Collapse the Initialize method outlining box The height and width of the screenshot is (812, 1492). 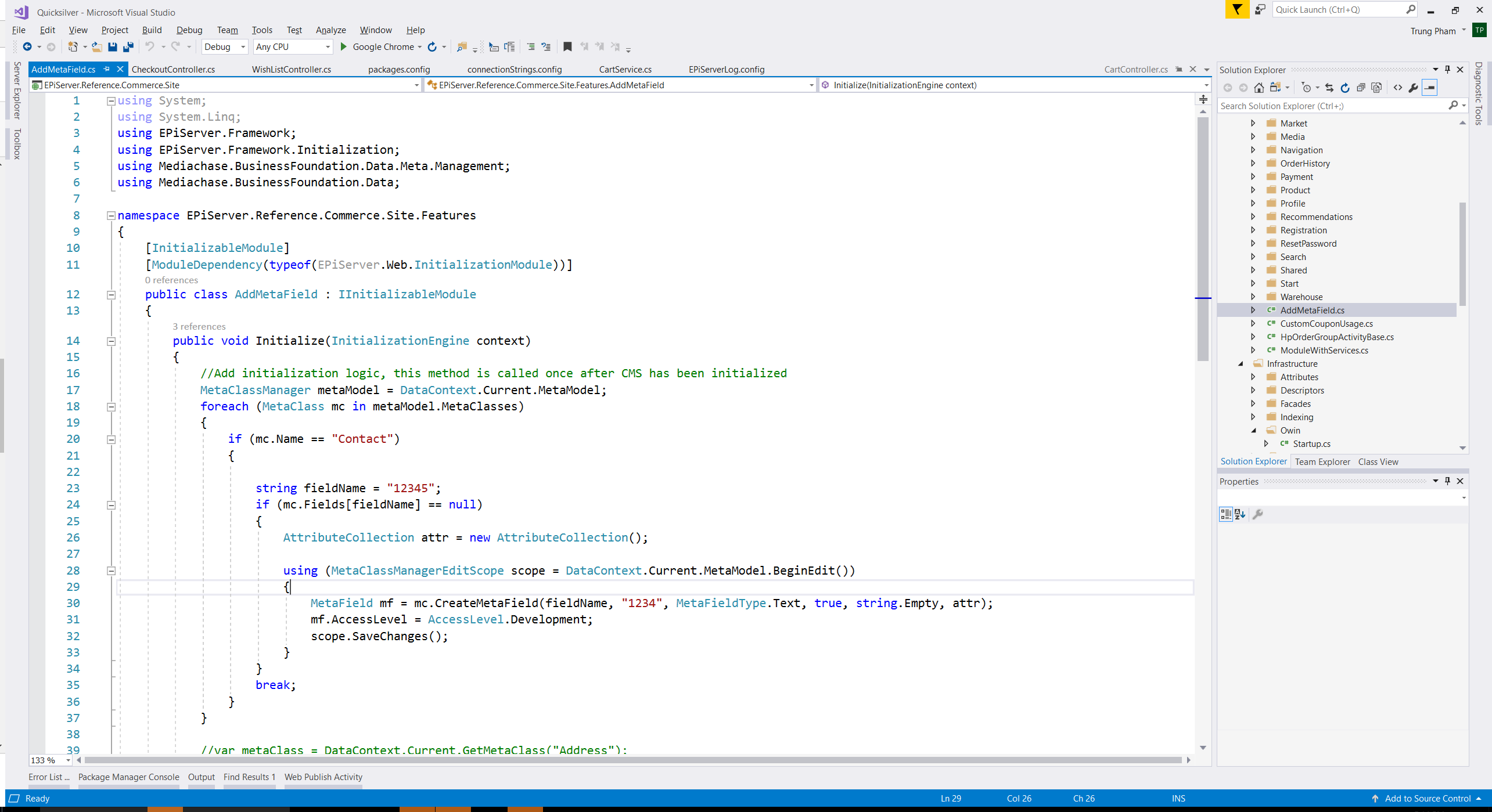[111, 341]
